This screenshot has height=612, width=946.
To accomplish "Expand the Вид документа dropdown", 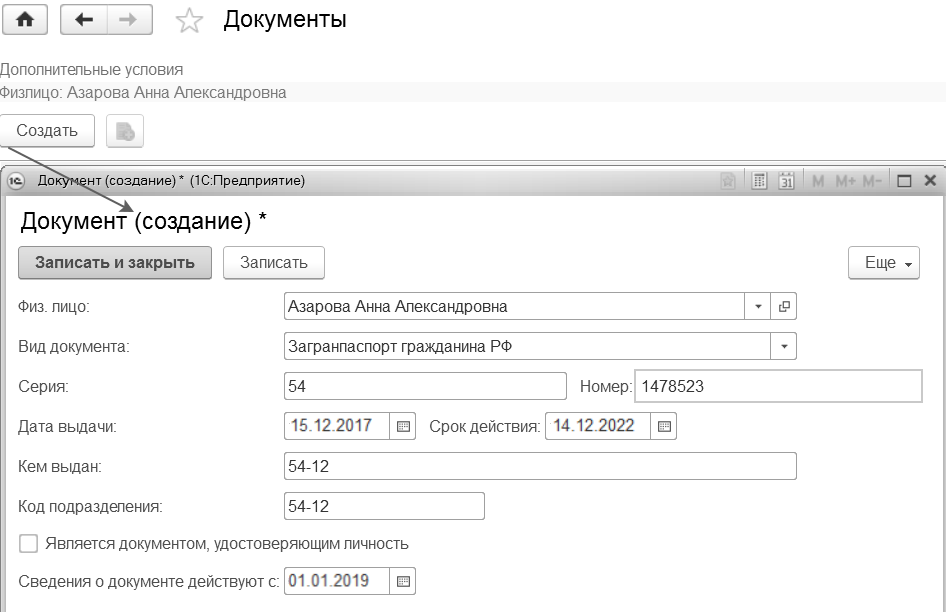I will [784, 347].
